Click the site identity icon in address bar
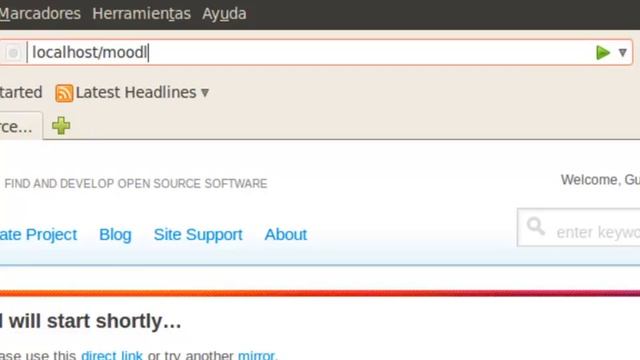Screen dimensions: 640x360 13,53
